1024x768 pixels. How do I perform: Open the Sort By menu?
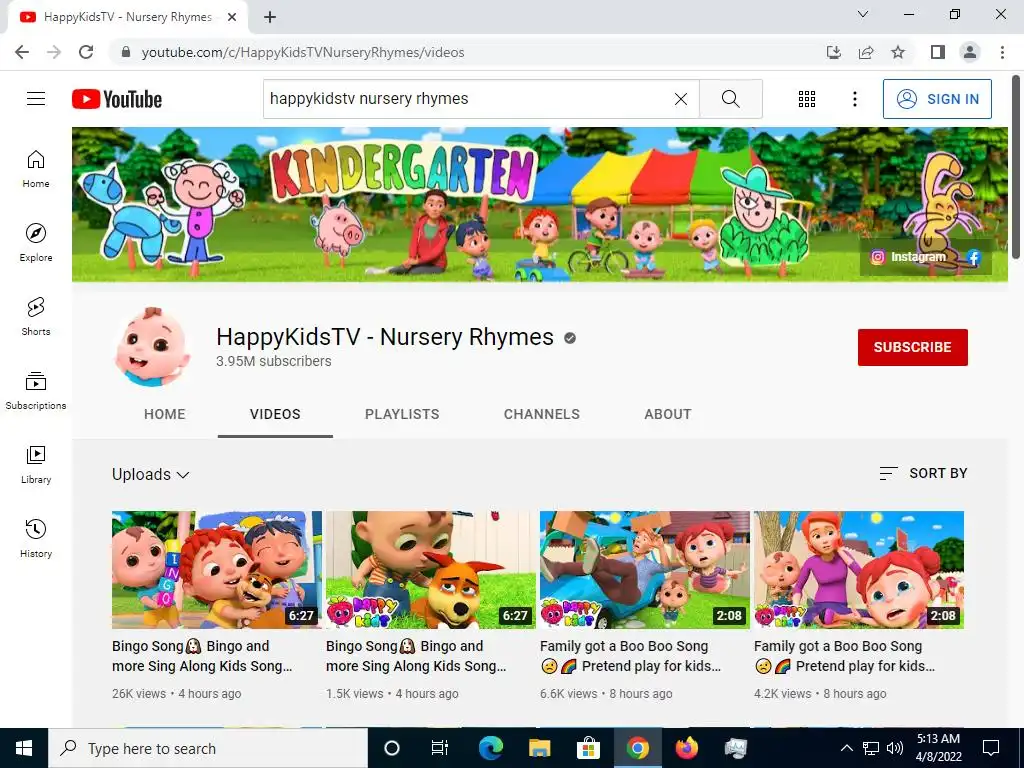[923, 473]
